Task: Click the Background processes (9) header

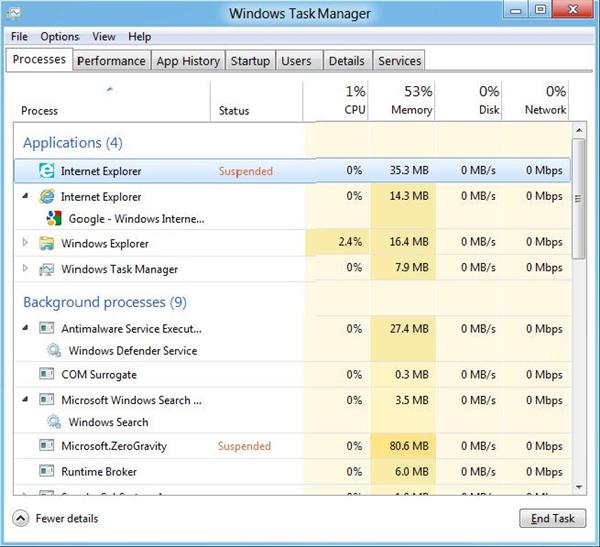Action: coord(105,302)
